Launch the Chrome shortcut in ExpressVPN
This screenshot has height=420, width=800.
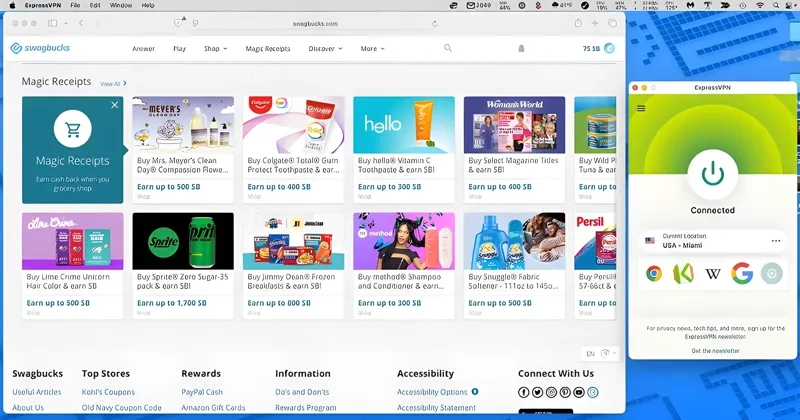click(x=654, y=274)
